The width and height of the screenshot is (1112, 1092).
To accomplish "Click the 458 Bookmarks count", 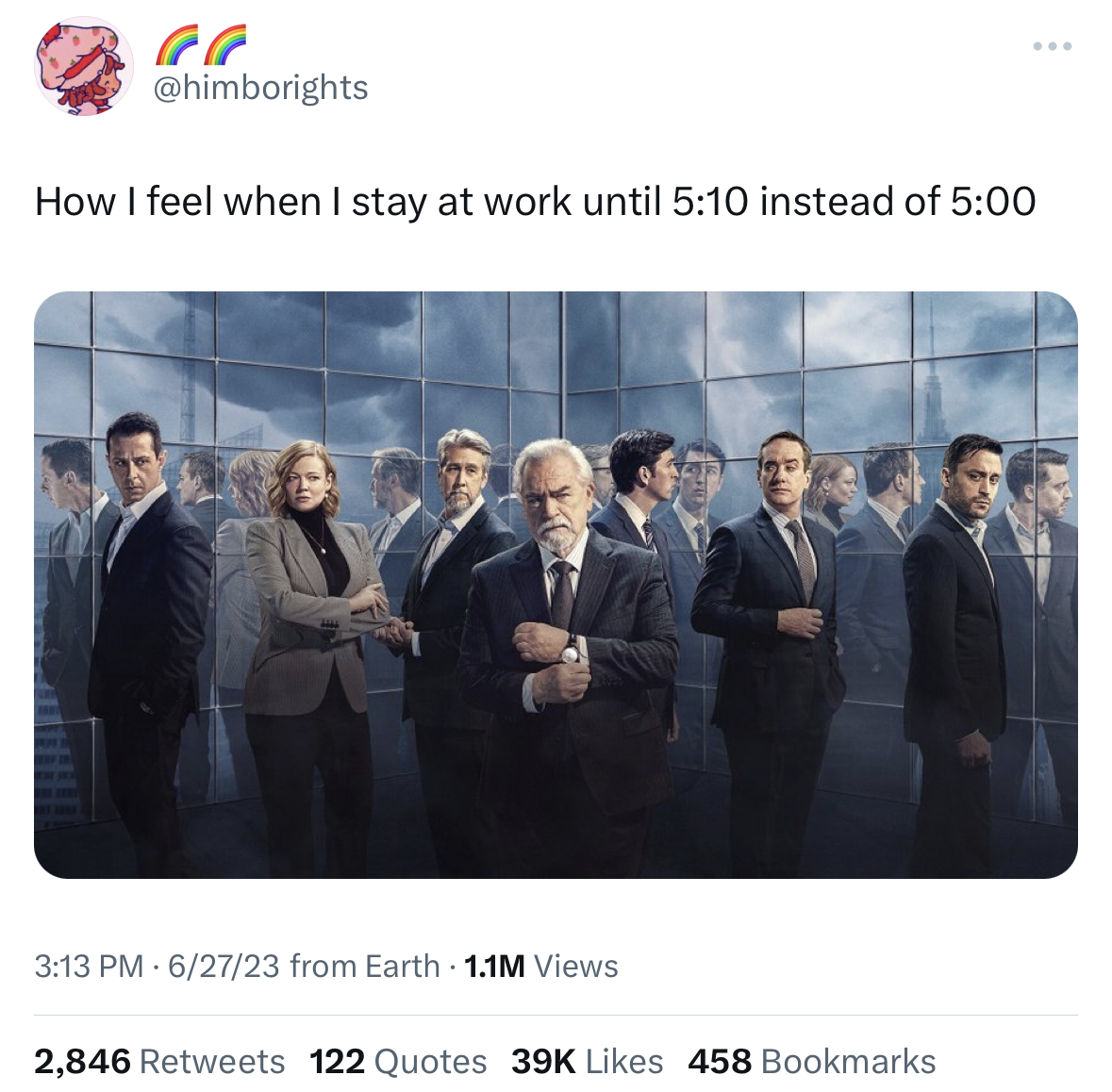I will (811, 1062).
